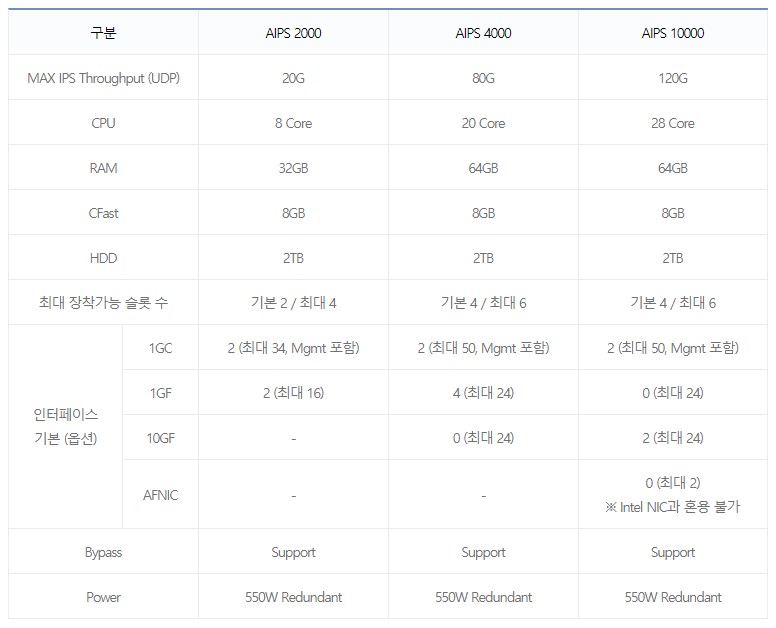Click the 1GC interface label
The height and width of the screenshot is (628, 776).
[160, 348]
